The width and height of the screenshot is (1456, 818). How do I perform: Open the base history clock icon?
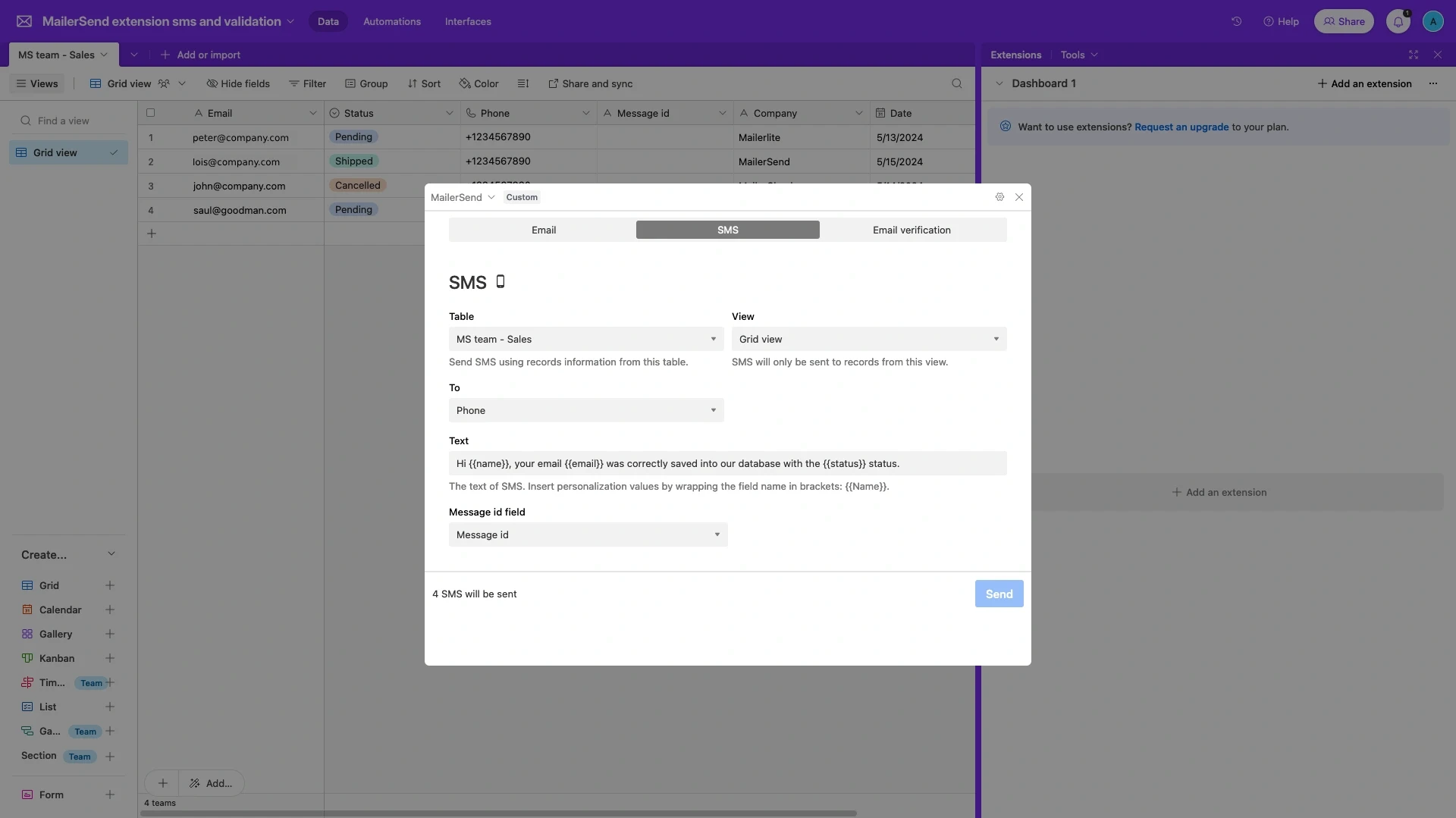pyautogui.click(x=1236, y=21)
